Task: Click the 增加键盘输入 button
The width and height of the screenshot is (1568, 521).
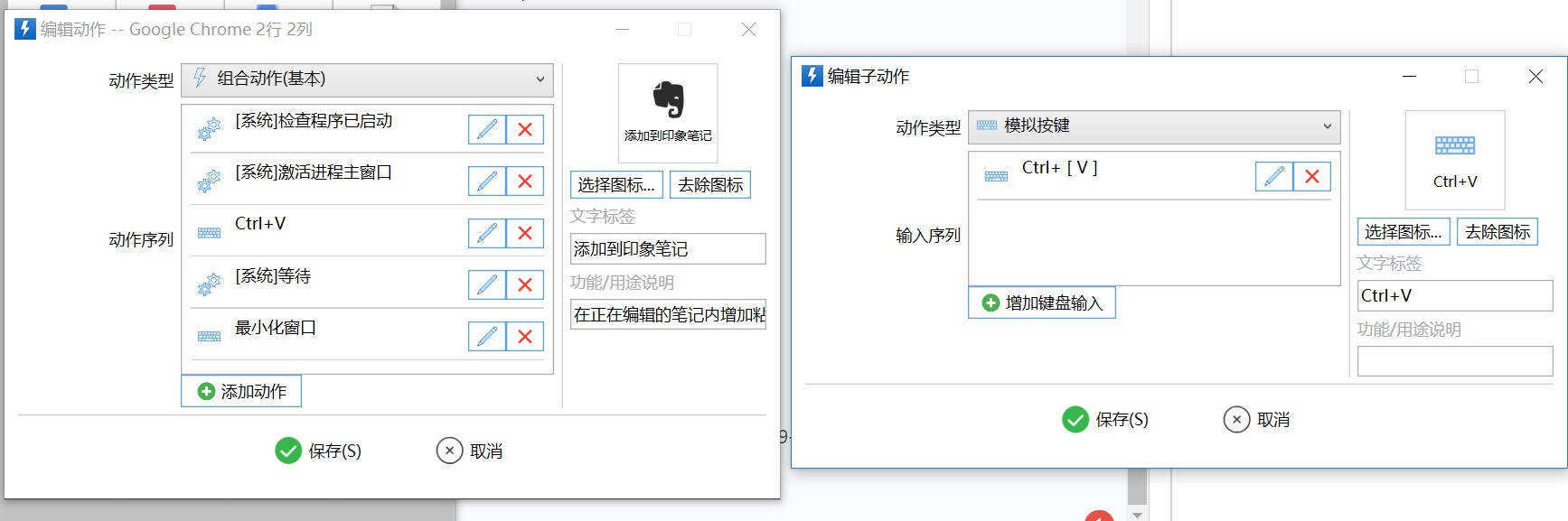Action: pyautogui.click(x=1042, y=302)
